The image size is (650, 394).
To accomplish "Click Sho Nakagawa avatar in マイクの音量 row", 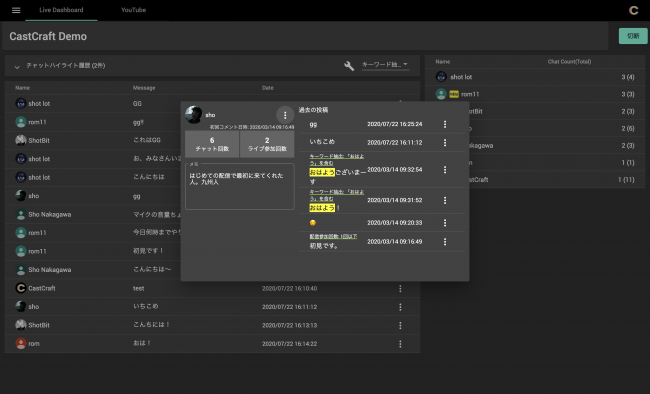I will (x=21, y=214).
